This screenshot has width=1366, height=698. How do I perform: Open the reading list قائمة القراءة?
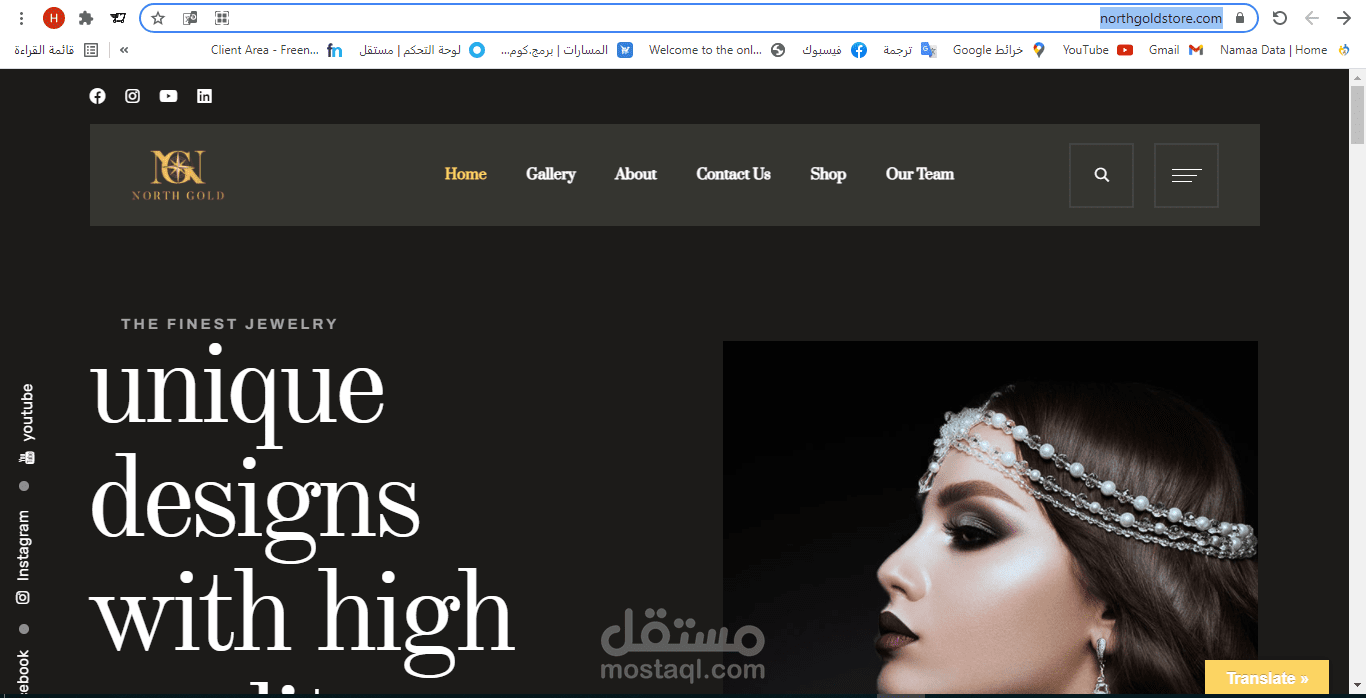[57, 50]
